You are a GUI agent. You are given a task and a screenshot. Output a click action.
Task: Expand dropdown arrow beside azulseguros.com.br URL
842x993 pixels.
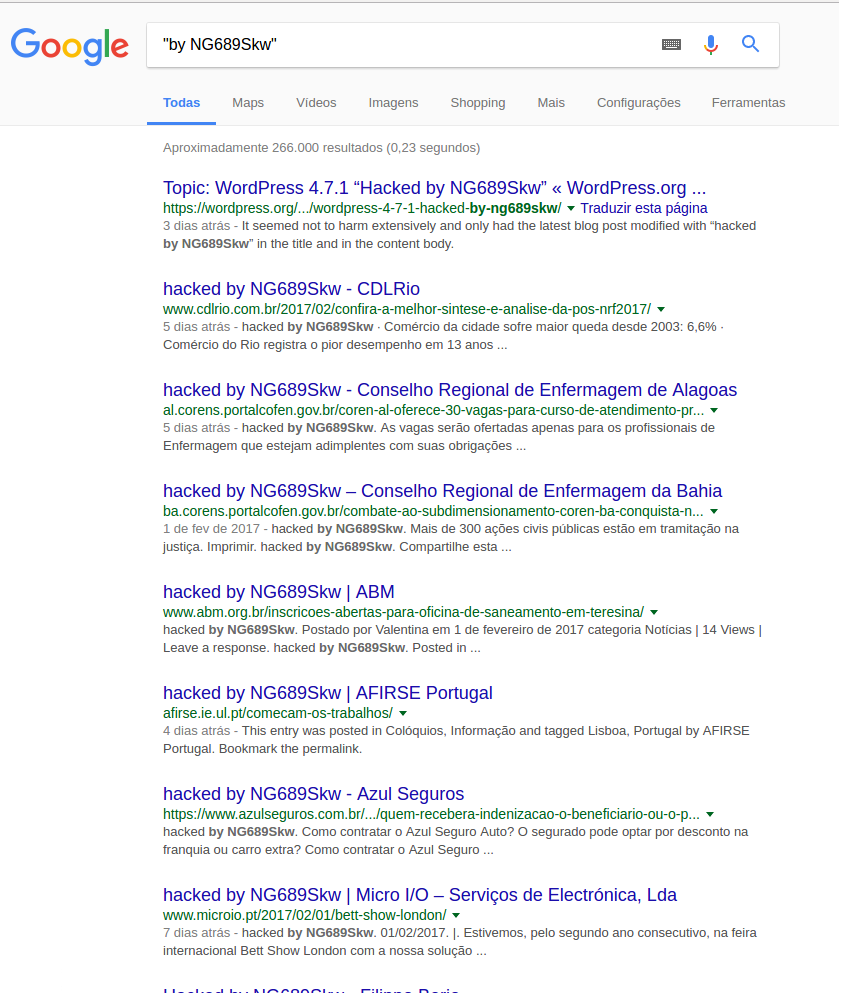tap(710, 814)
